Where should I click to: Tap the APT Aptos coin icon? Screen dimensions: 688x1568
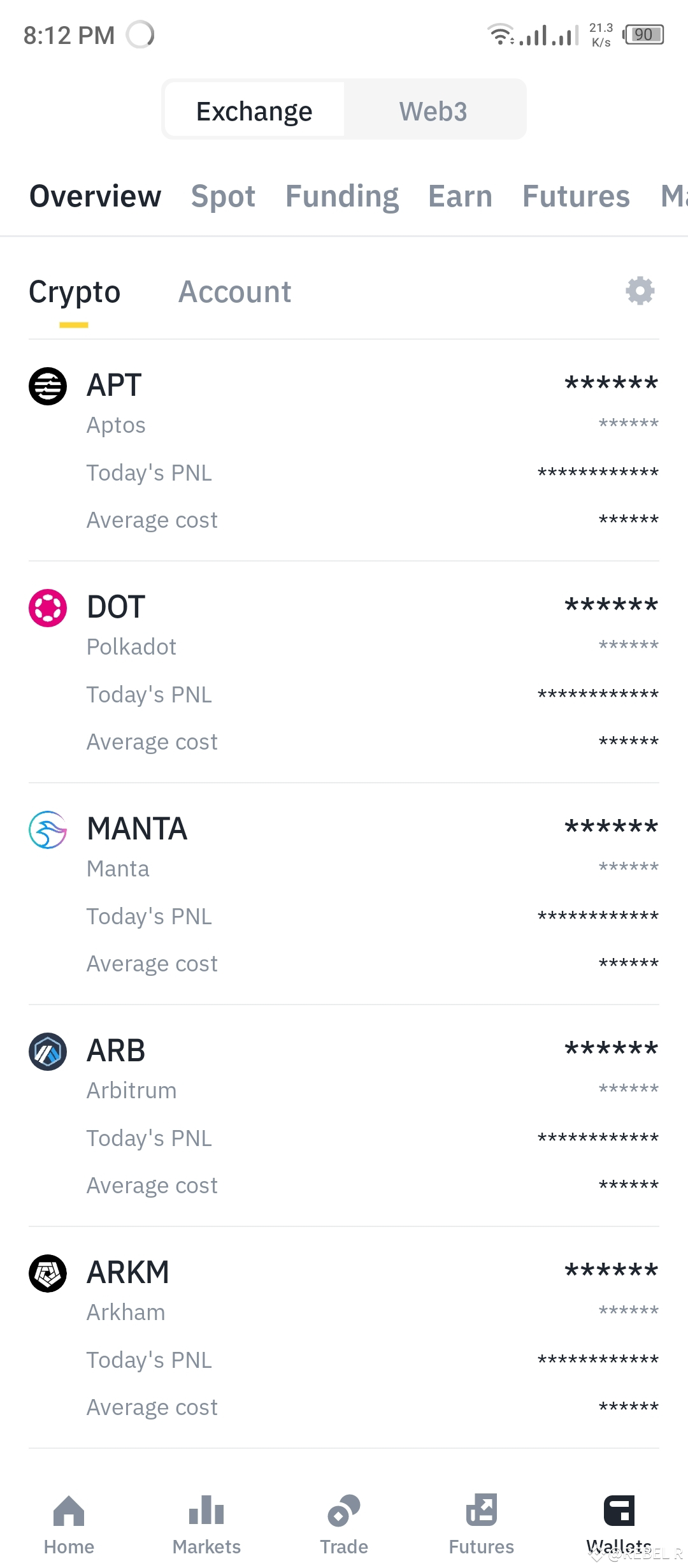coord(48,386)
